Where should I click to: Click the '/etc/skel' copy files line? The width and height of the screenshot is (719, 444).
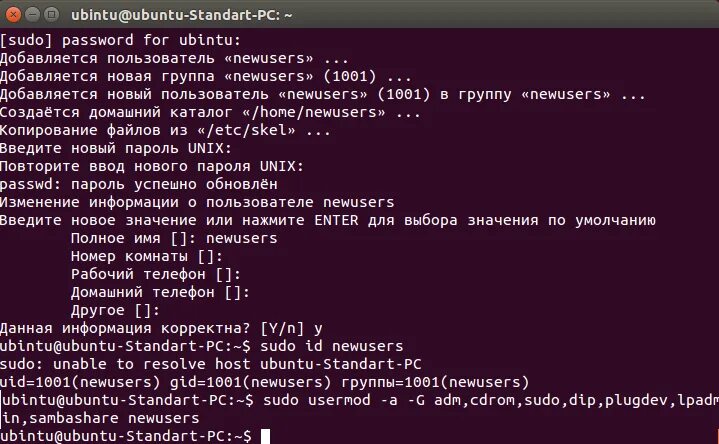coord(165,130)
